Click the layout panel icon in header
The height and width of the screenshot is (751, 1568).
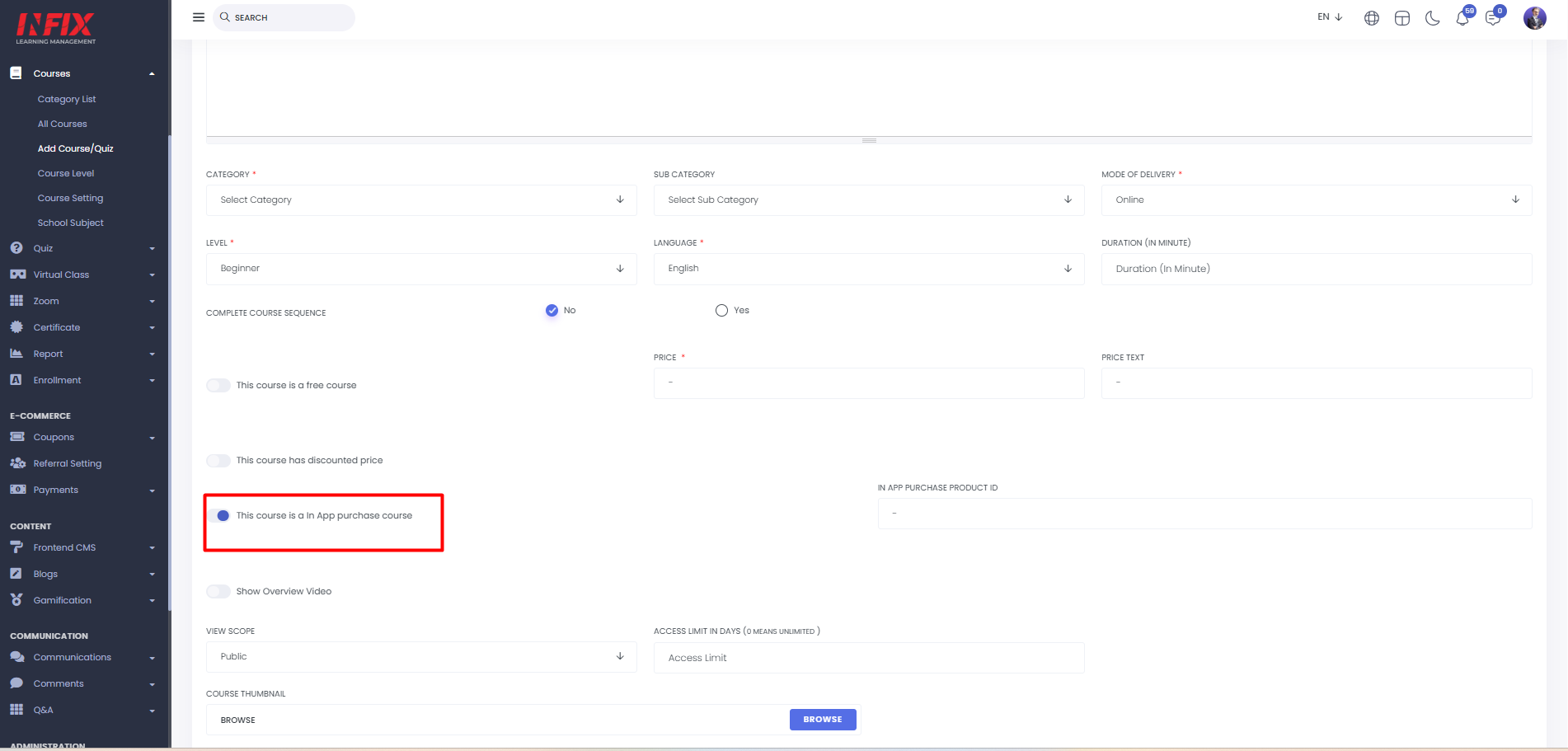(x=1402, y=18)
